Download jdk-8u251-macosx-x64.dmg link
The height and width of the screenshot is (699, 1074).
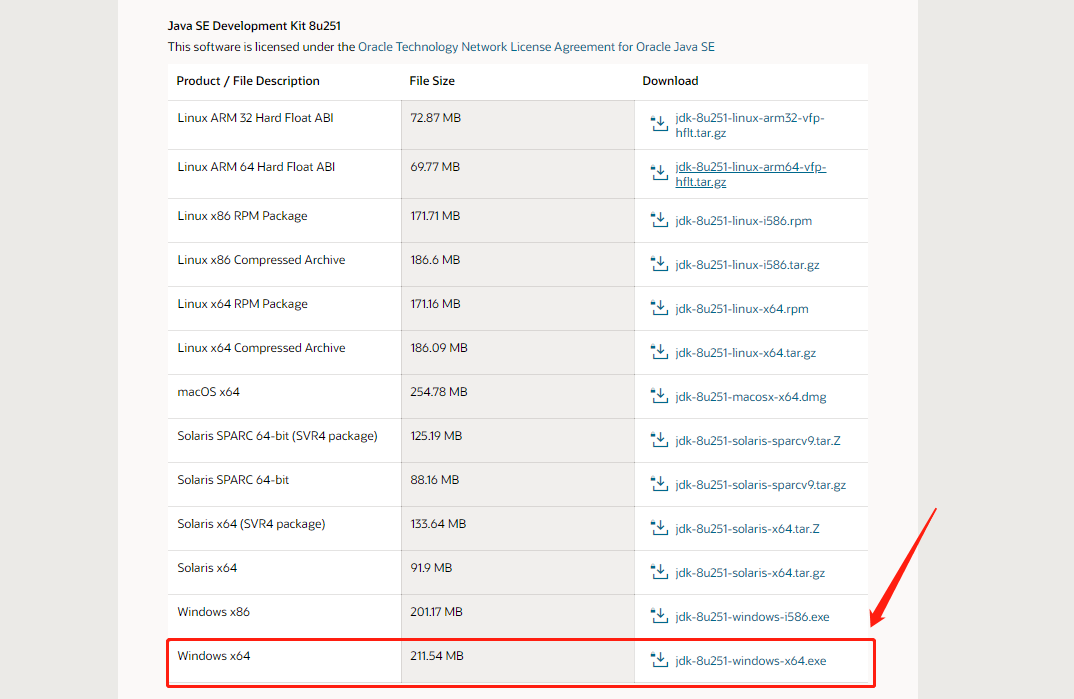[x=751, y=396]
